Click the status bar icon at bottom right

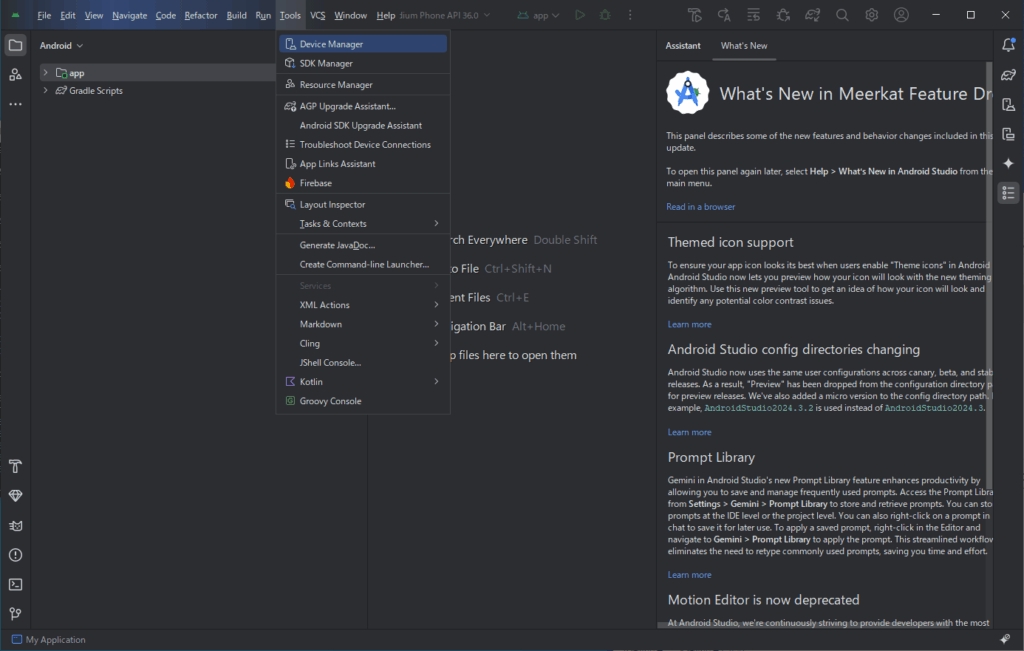coord(1005,639)
